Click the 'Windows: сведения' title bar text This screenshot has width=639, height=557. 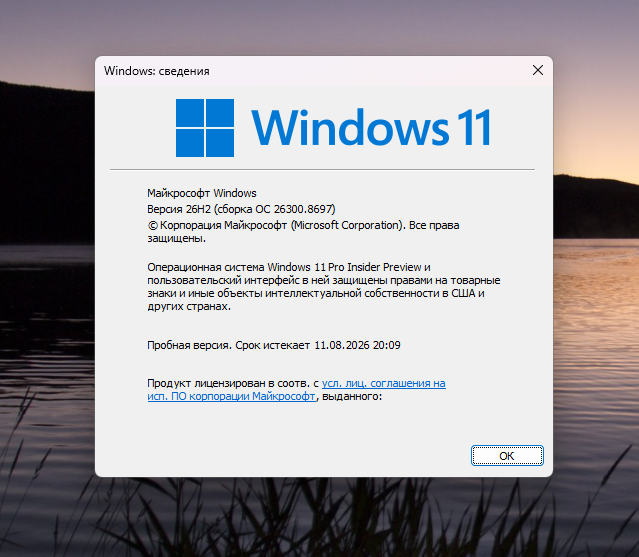[x=156, y=71]
